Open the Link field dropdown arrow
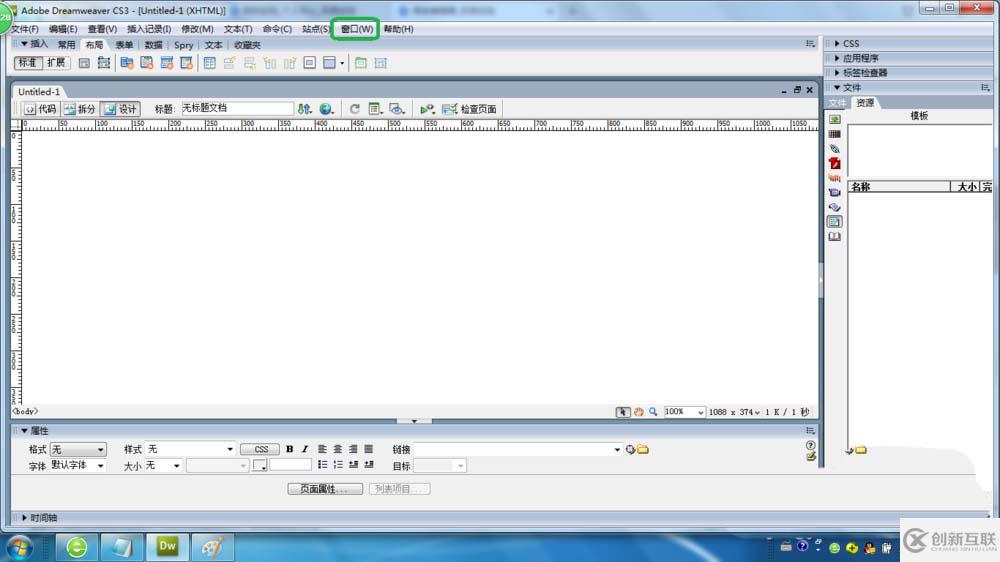Viewport: 1000px width, 562px height. (x=617, y=450)
